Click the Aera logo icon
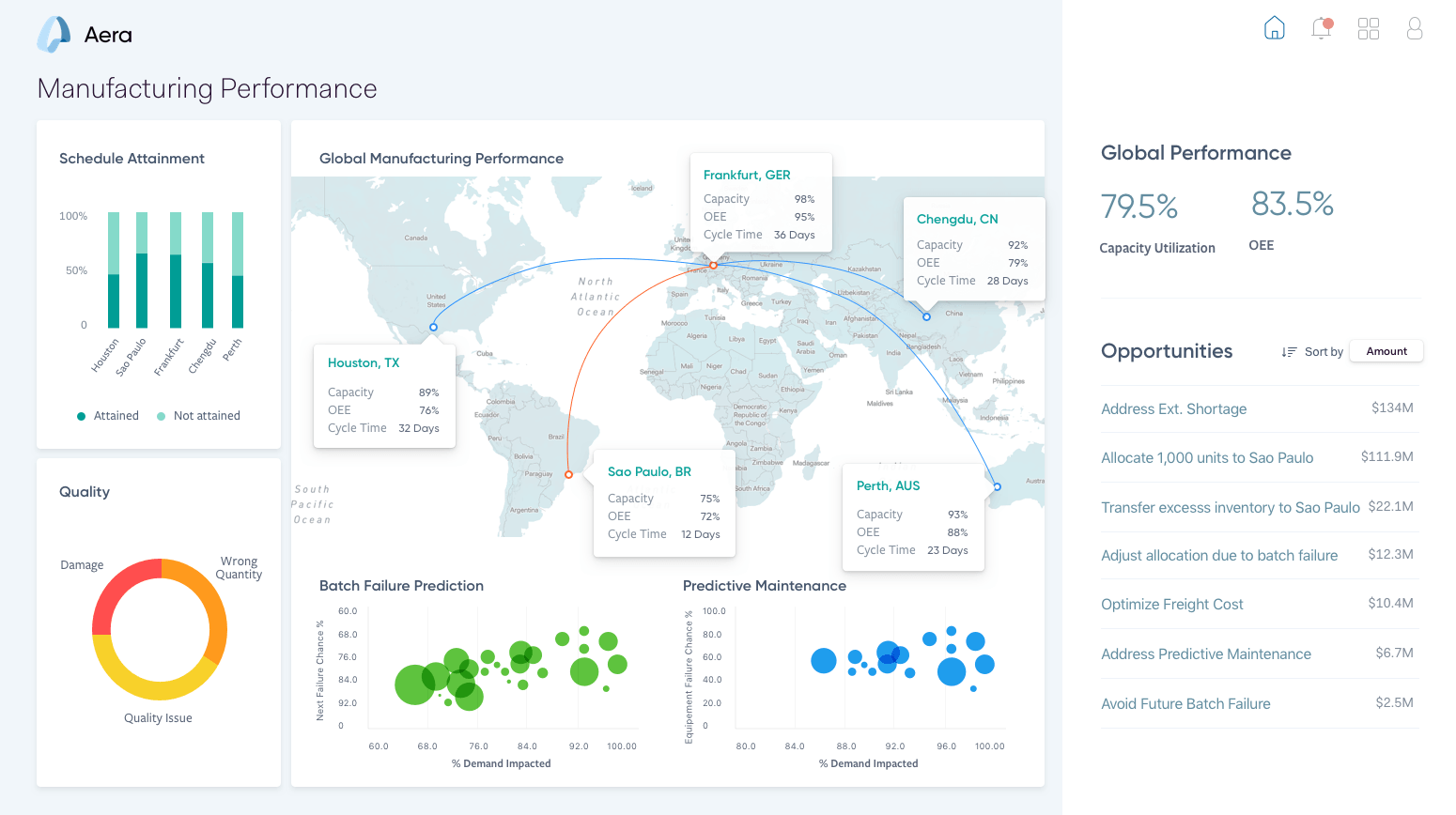Viewport: 1456px width, 815px height. click(x=54, y=35)
